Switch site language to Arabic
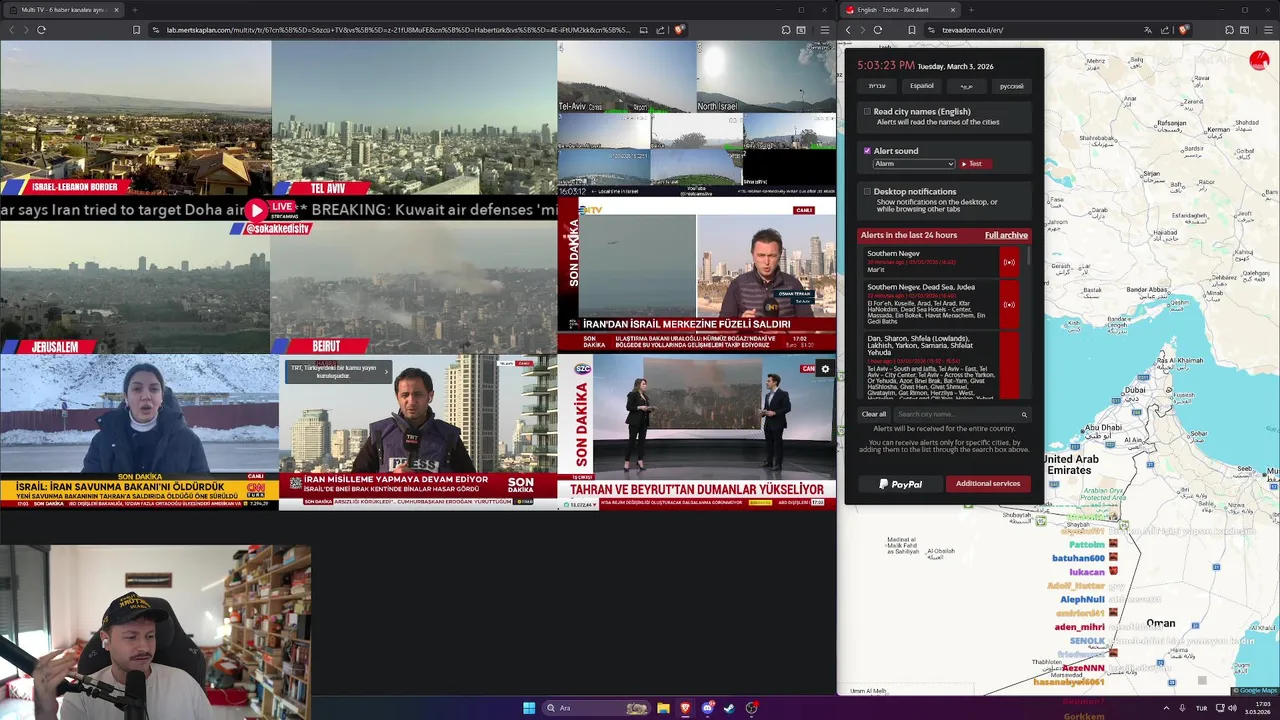Screen dimensions: 1280x720 (967, 86)
